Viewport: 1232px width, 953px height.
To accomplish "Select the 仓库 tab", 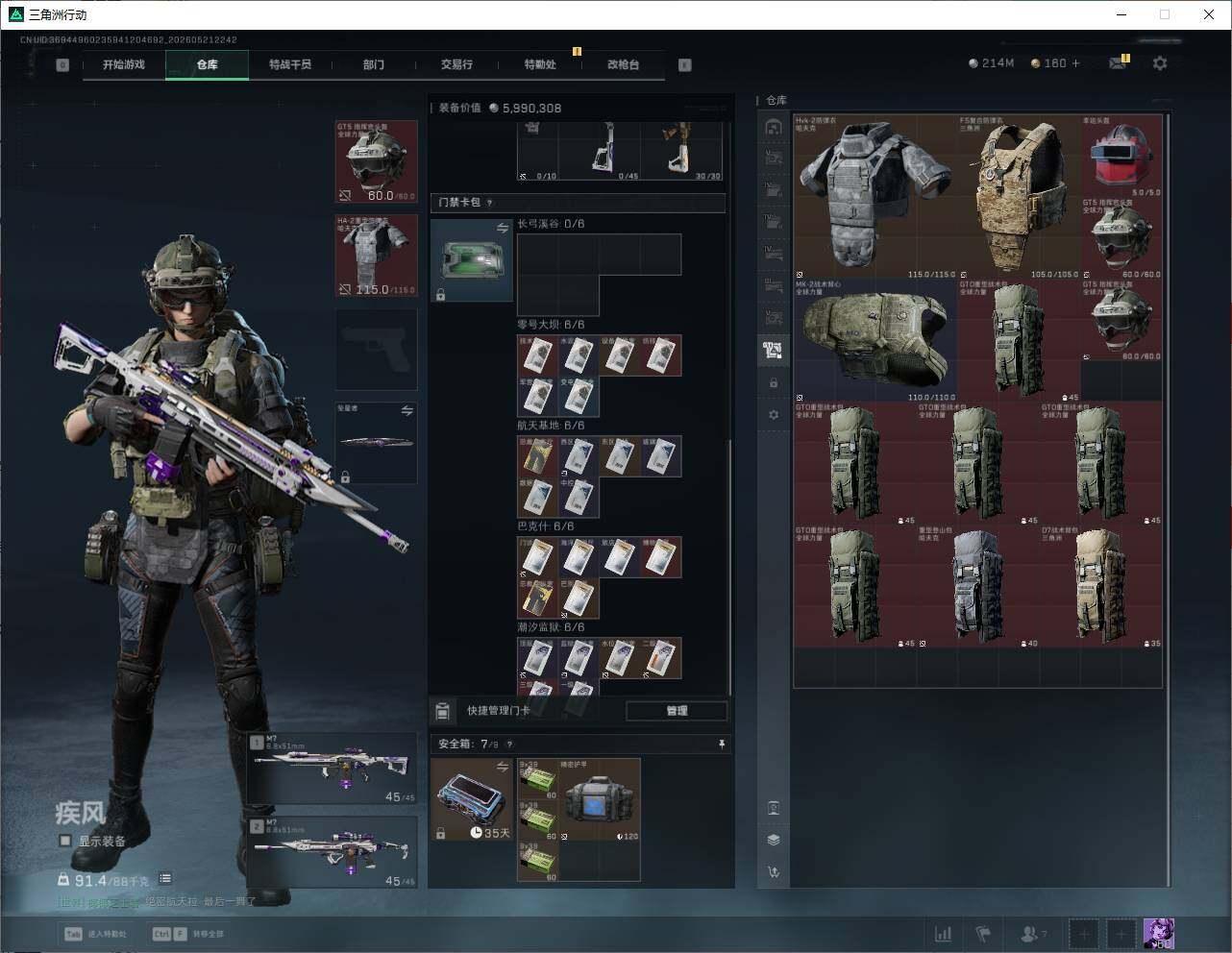I will pyautogui.click(x=208, y=64).
